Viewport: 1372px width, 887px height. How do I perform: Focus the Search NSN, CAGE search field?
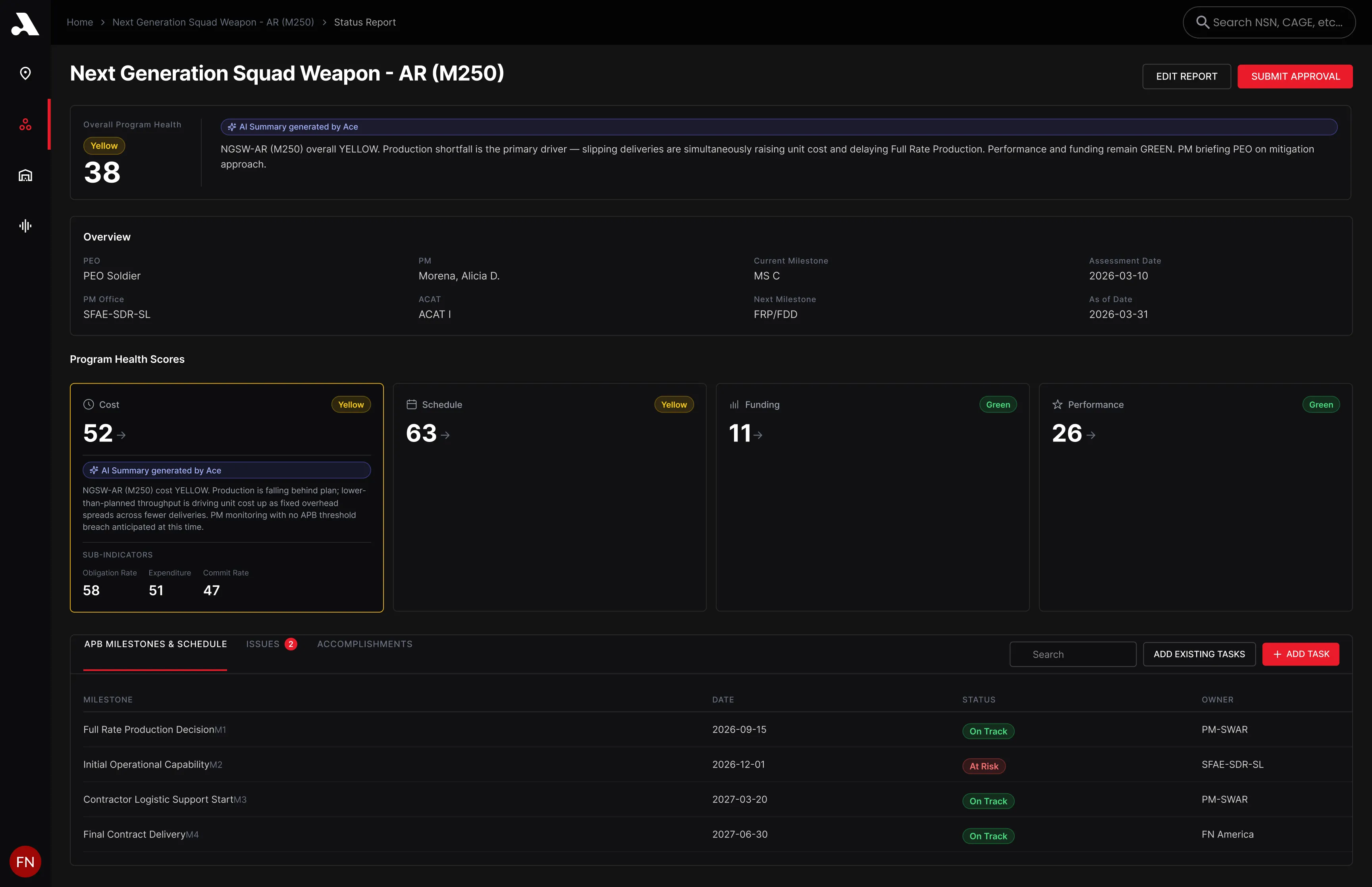[1269, 23]
